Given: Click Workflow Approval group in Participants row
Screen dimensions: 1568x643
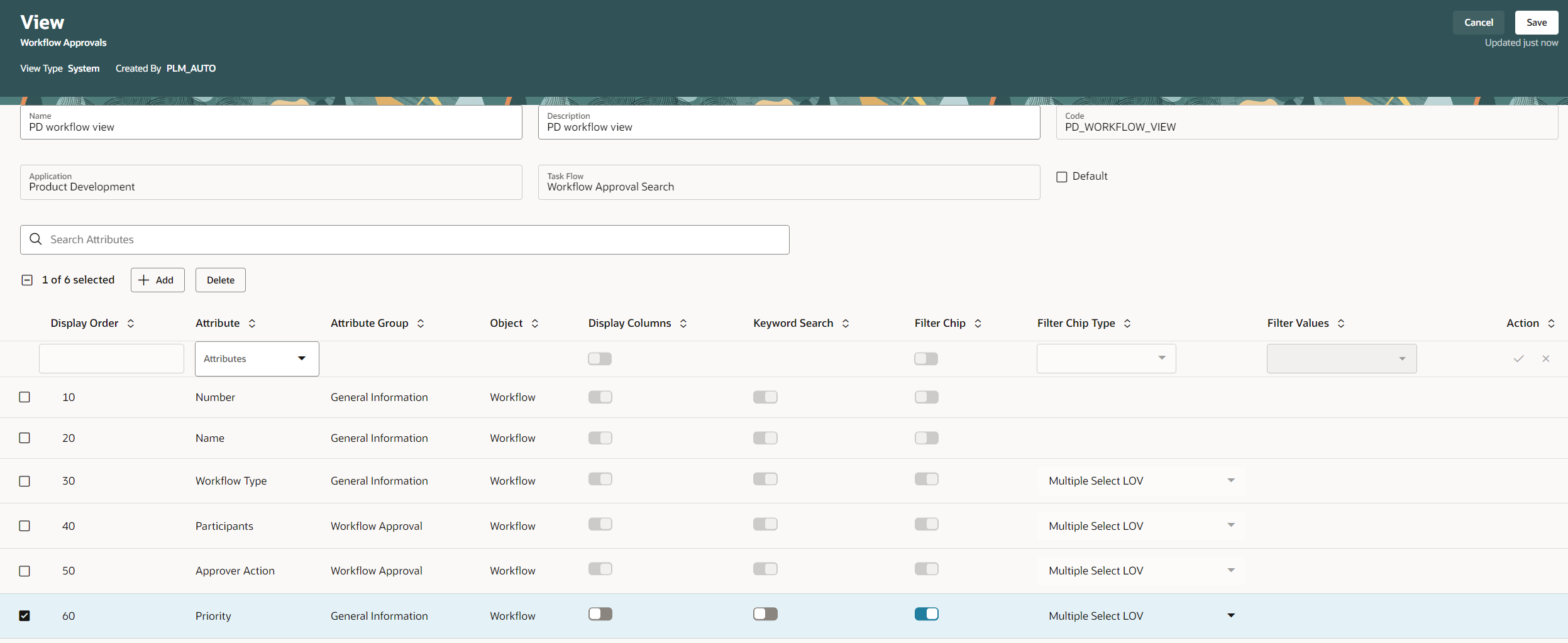Looking at the screenshot, I should click(377, 526).
